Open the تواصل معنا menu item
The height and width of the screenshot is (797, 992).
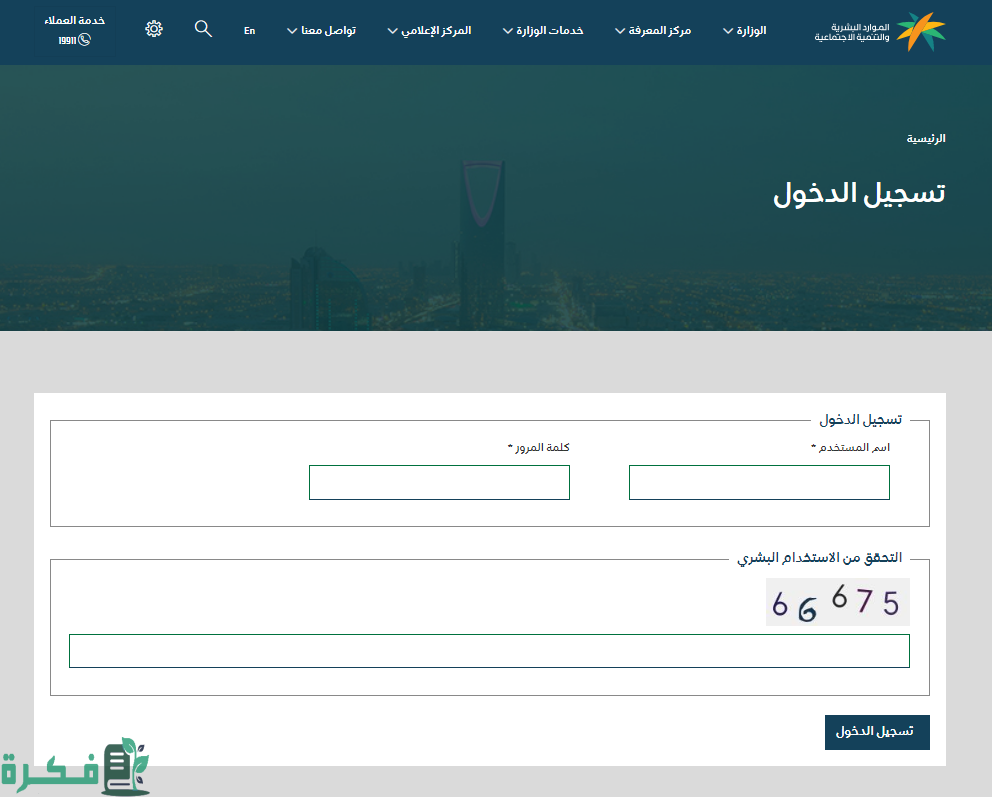point(322,31)
